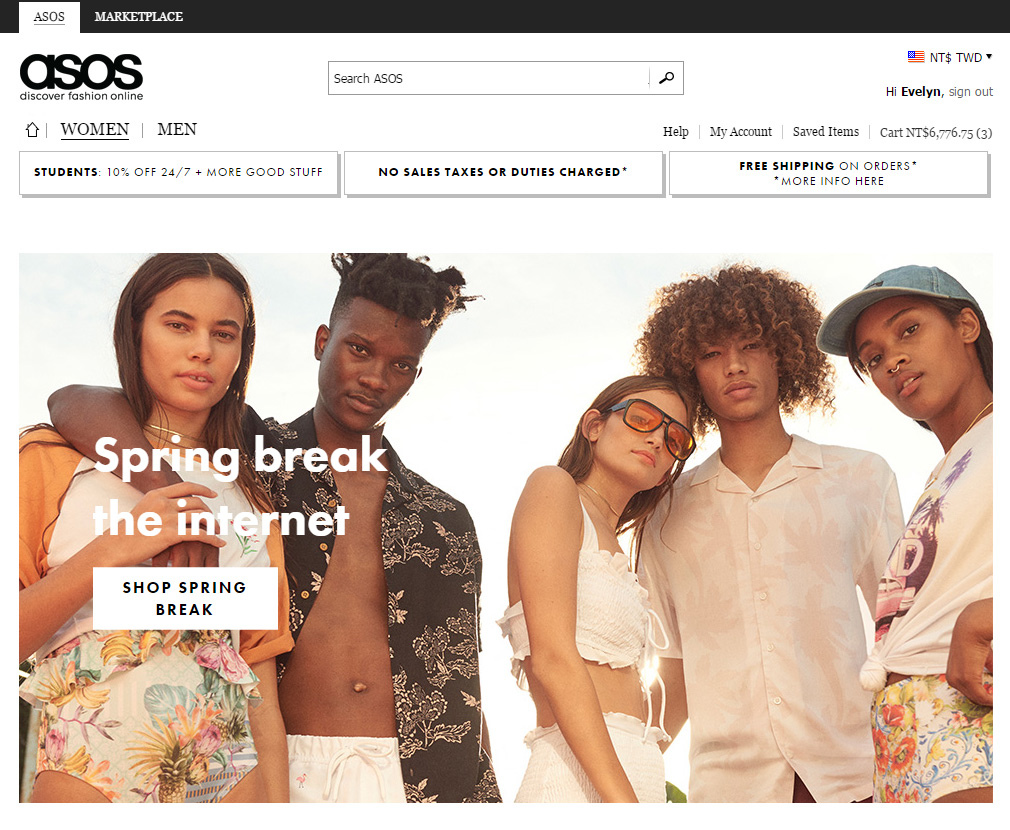Open the No Sales Taxes or Duties banner
Image resolution: width=1010 pixels, height=830 pixels.
coord(503,173)
